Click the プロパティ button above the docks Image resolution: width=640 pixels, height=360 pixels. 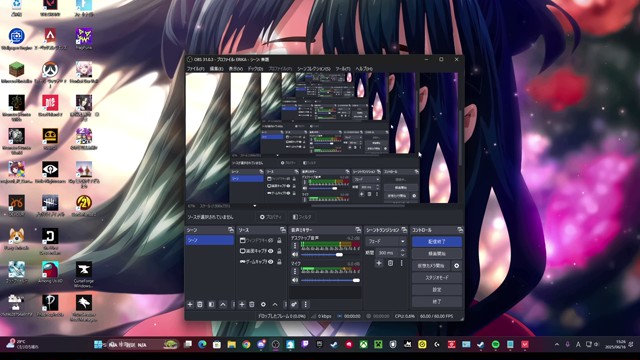point(271,217)
